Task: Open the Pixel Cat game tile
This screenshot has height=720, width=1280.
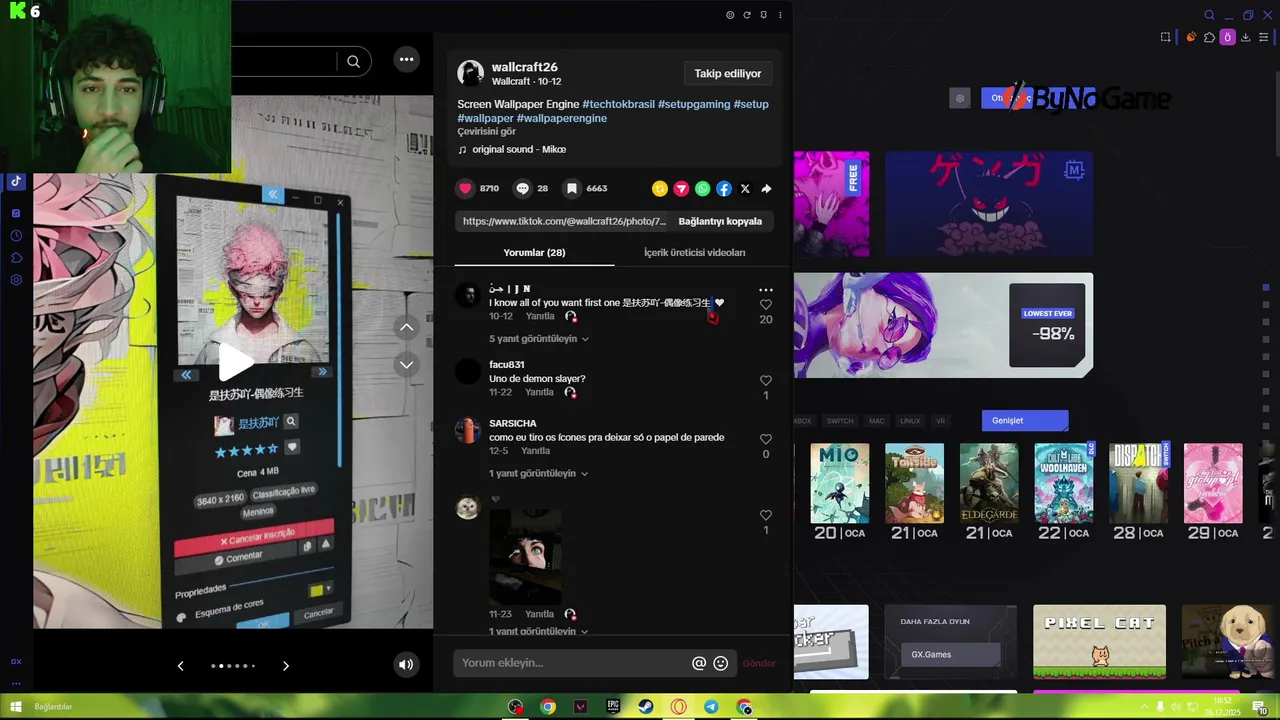Action: (1099, 642)
